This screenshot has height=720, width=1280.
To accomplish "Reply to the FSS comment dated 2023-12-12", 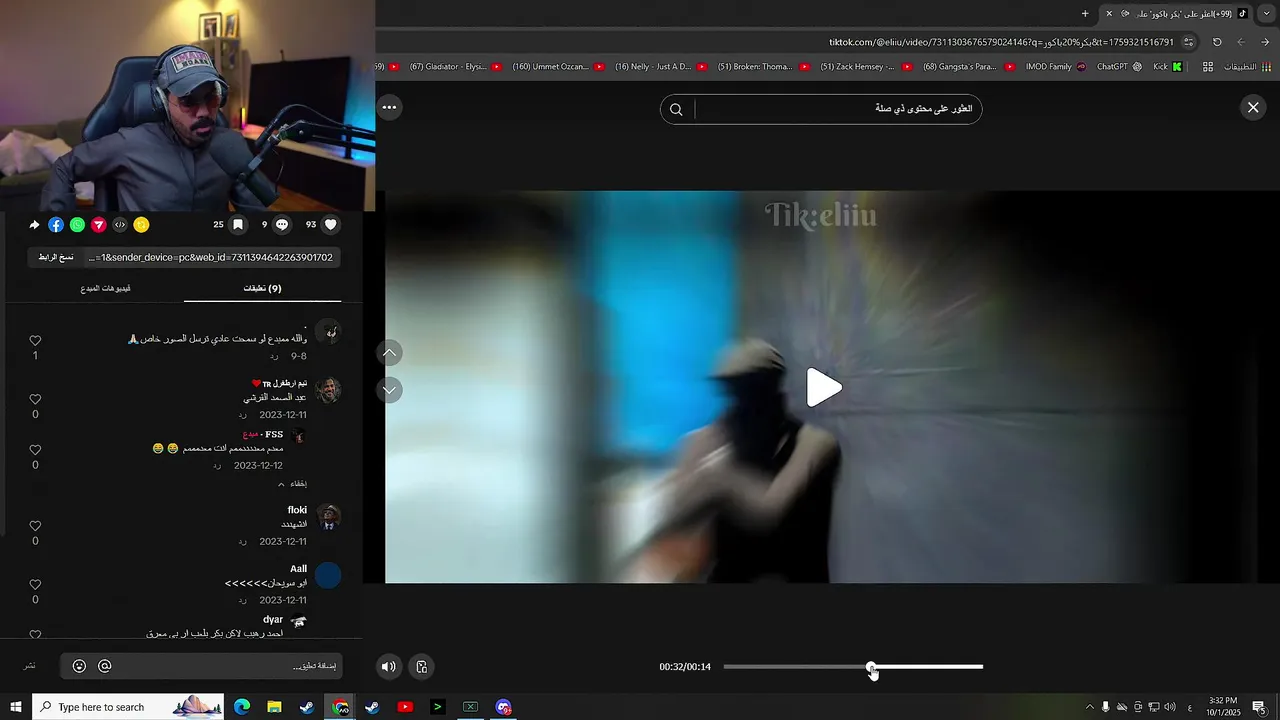I will pos(217,466).
